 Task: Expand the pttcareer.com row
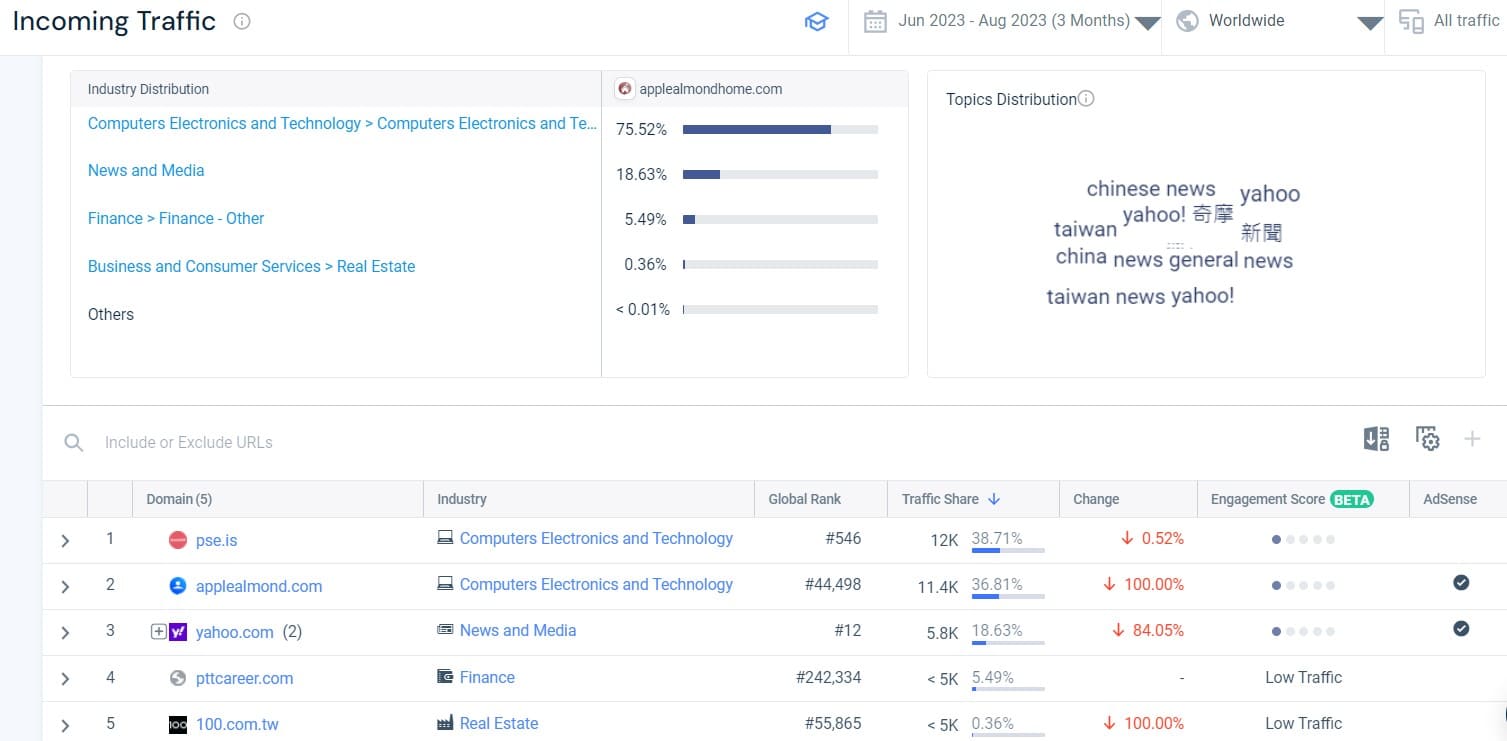[x=65, y=679]
